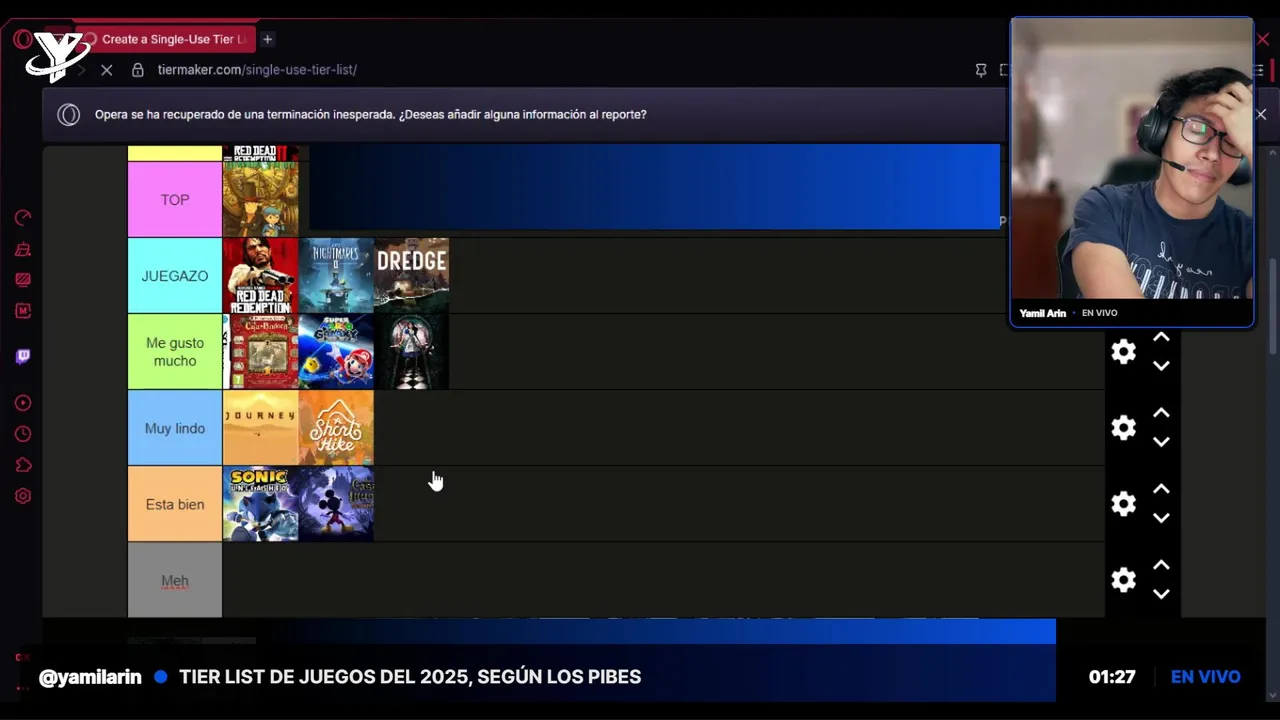The width and height of the screenshot is (1280, 720).
Task: Move Muy lindo row up
Action: click(x=1161, y=413)
